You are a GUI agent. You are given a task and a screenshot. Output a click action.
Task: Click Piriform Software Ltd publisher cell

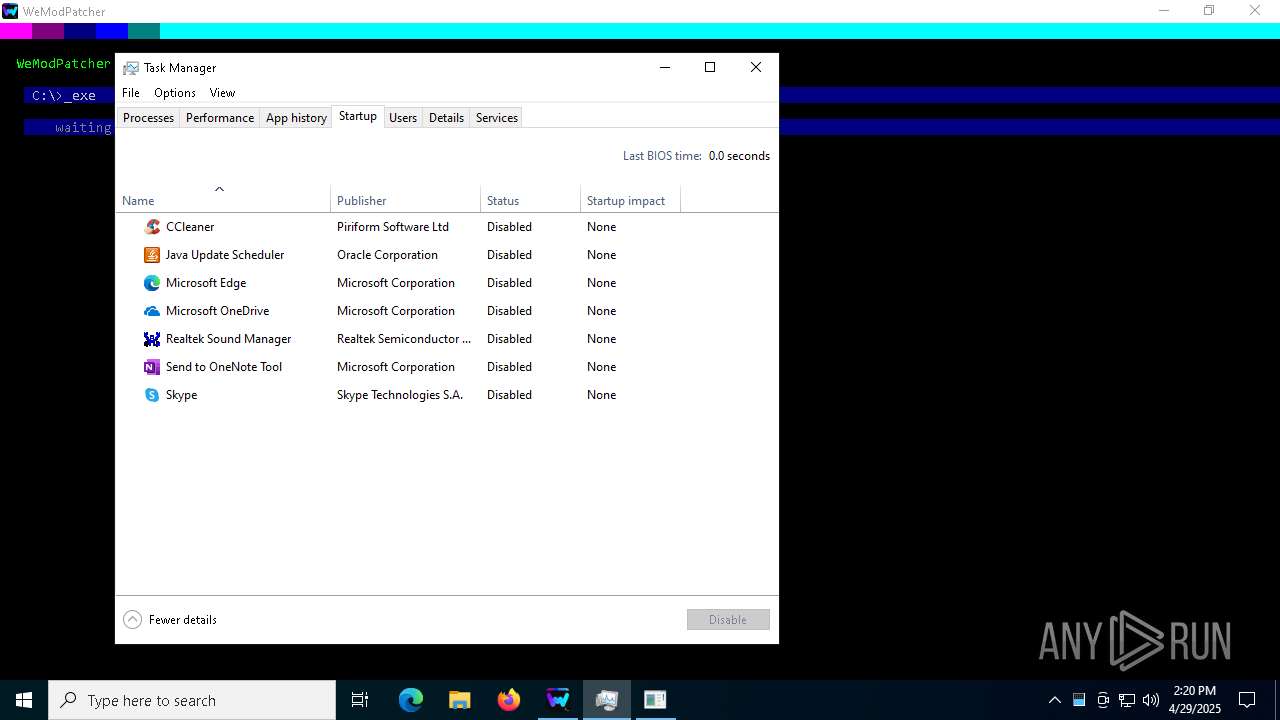(x=393, y=227)
